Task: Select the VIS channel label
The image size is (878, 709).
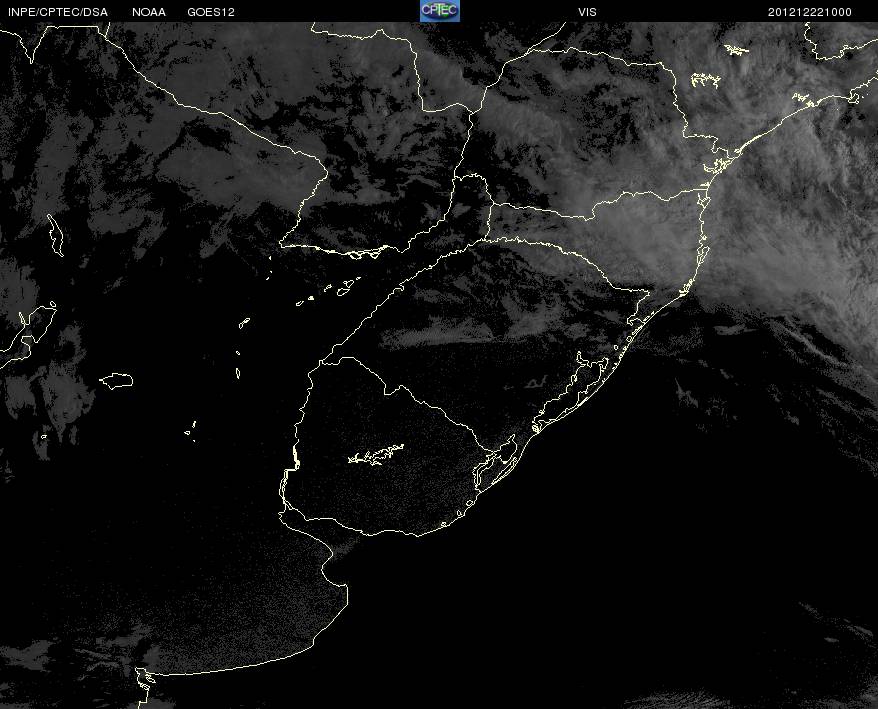Action: (x=587, y=12)
